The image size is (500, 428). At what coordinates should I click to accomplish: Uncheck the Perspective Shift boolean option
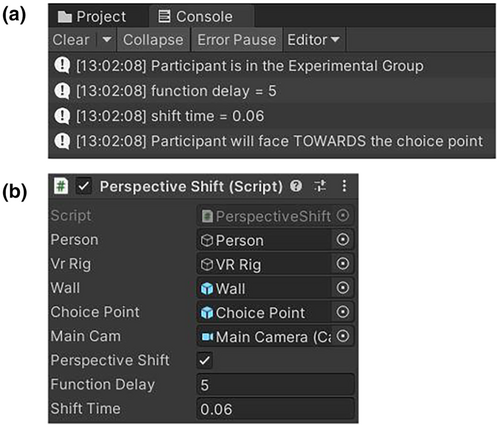204,360
